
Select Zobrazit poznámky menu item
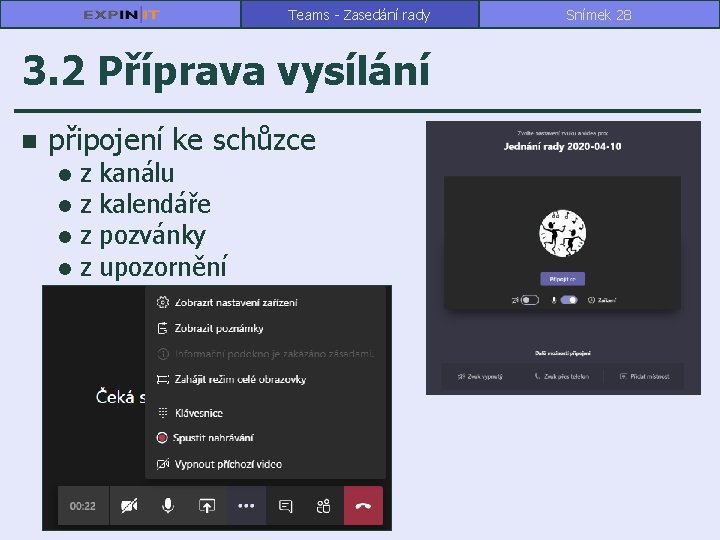pos(265,328)
